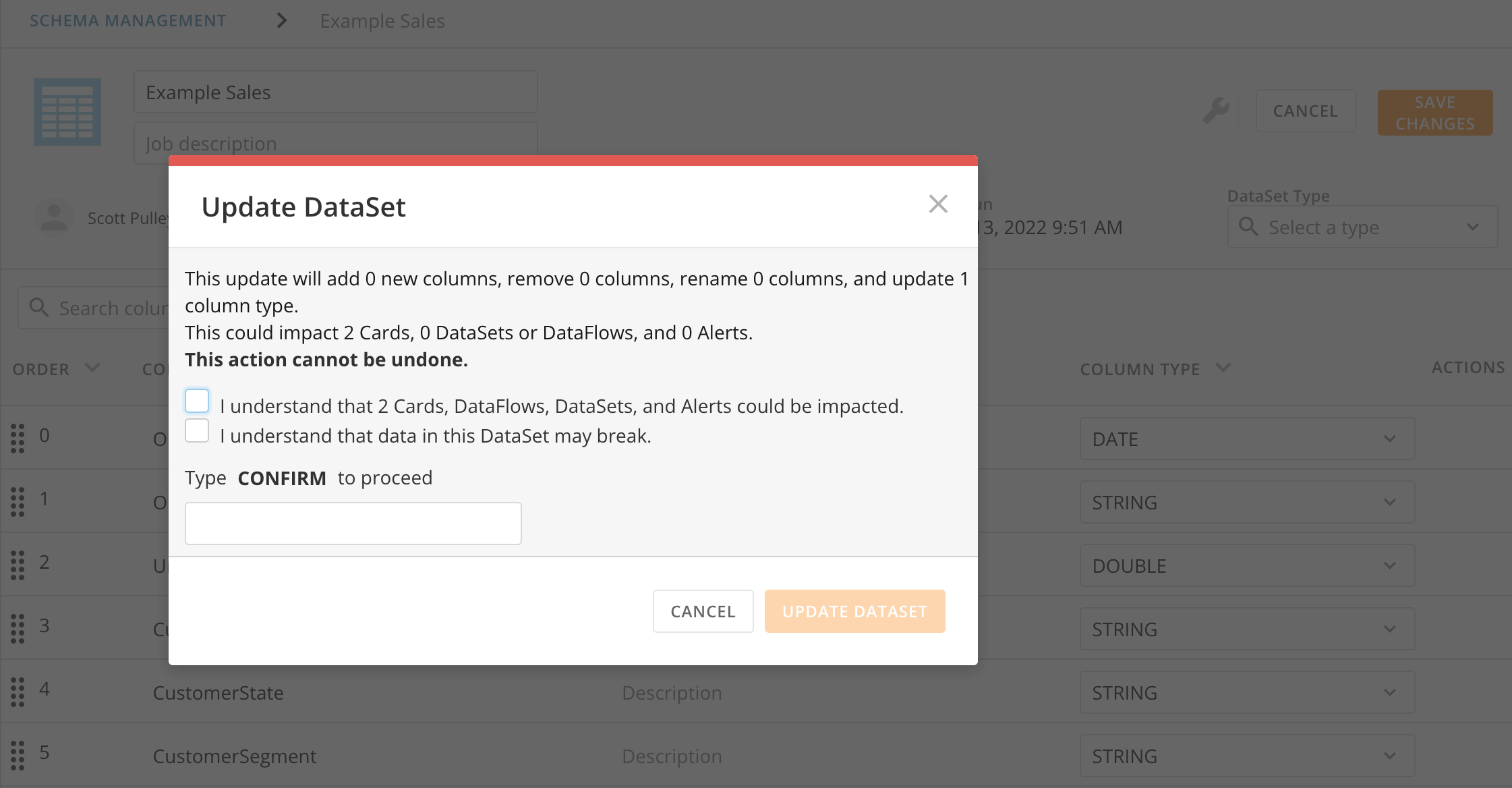Close the Update DataSet dialog

938,204
